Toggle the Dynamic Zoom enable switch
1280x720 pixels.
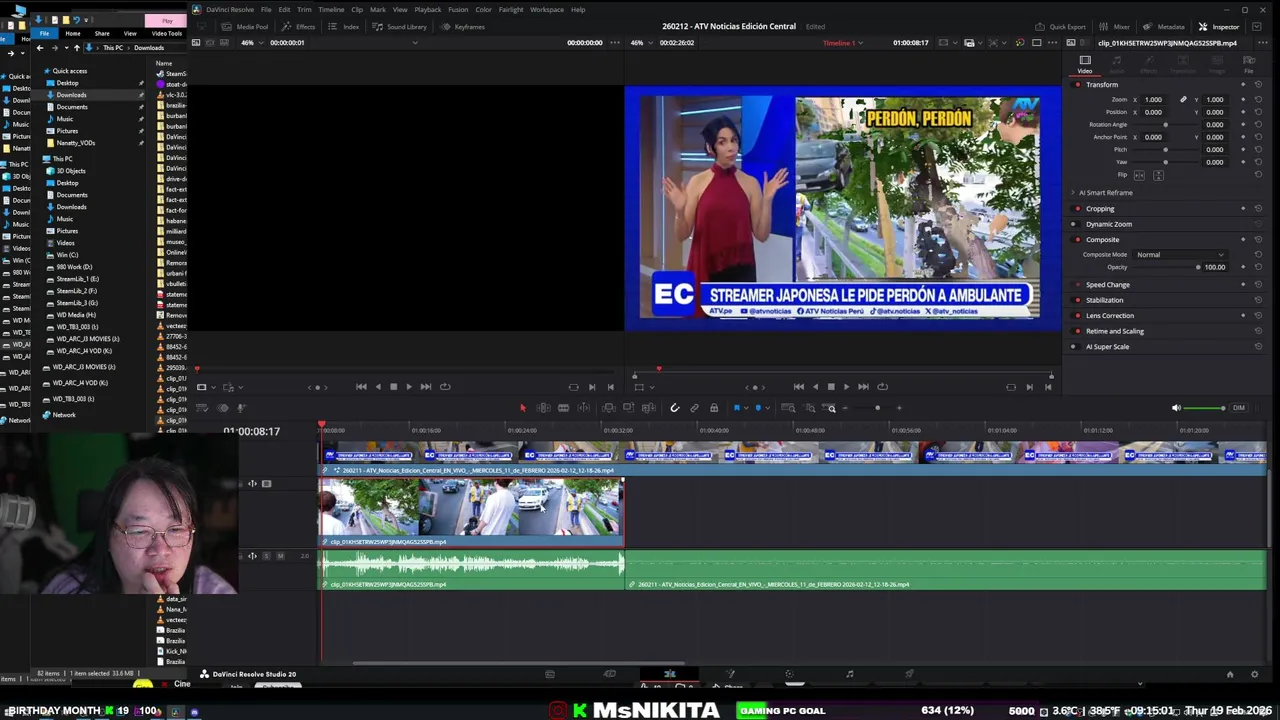tap(1077, 224)
